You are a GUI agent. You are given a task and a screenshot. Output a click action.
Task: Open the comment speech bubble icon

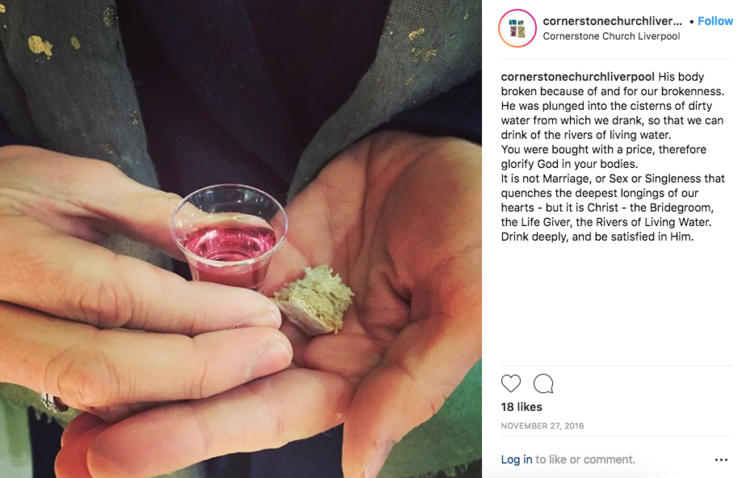tap(543, 384)
